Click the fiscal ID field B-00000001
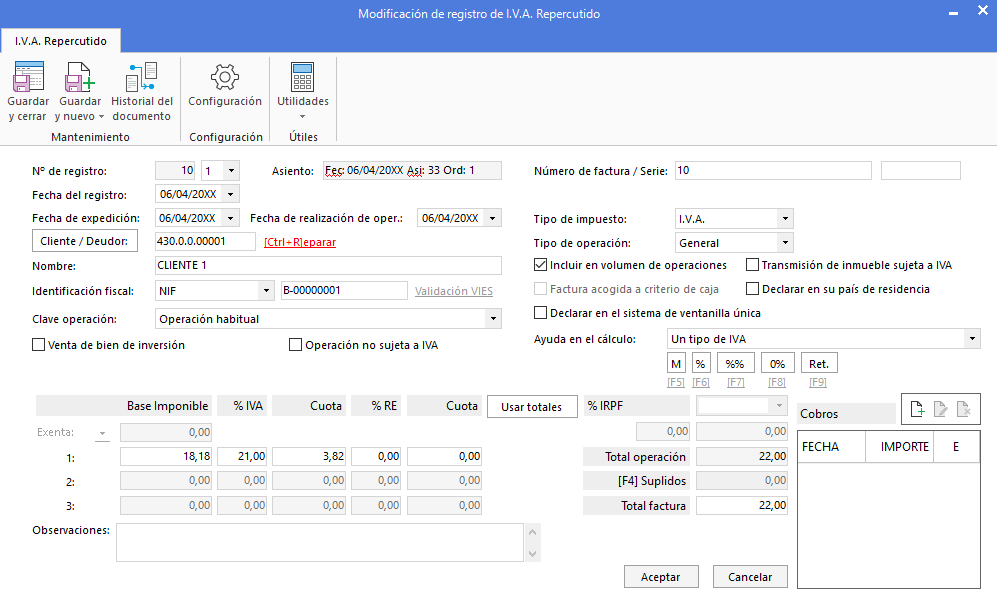Image resolution: width=997 pixels, height=603 pixels. click(344, 291)
